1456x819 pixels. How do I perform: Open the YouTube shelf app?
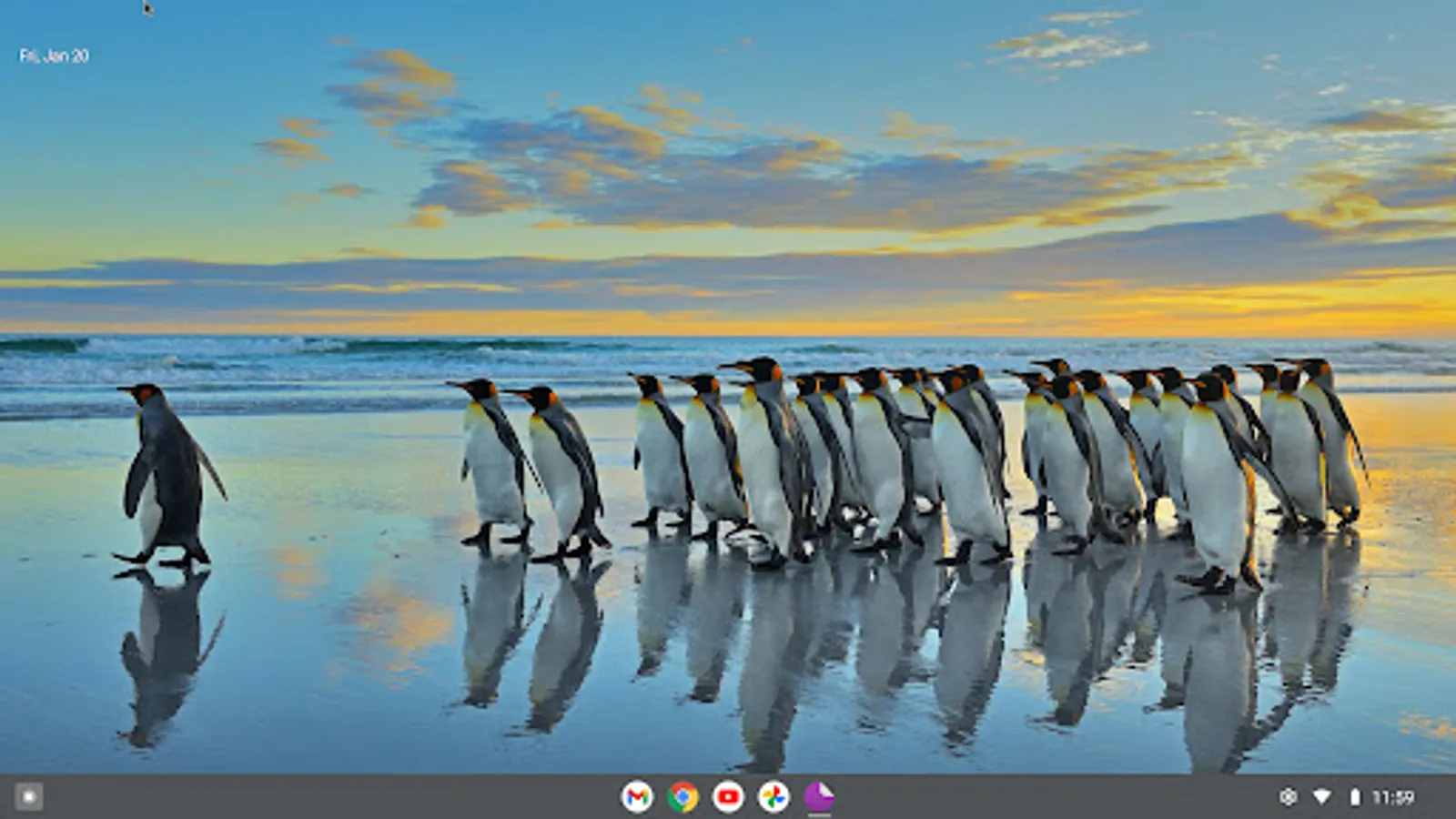coord(728,797)
